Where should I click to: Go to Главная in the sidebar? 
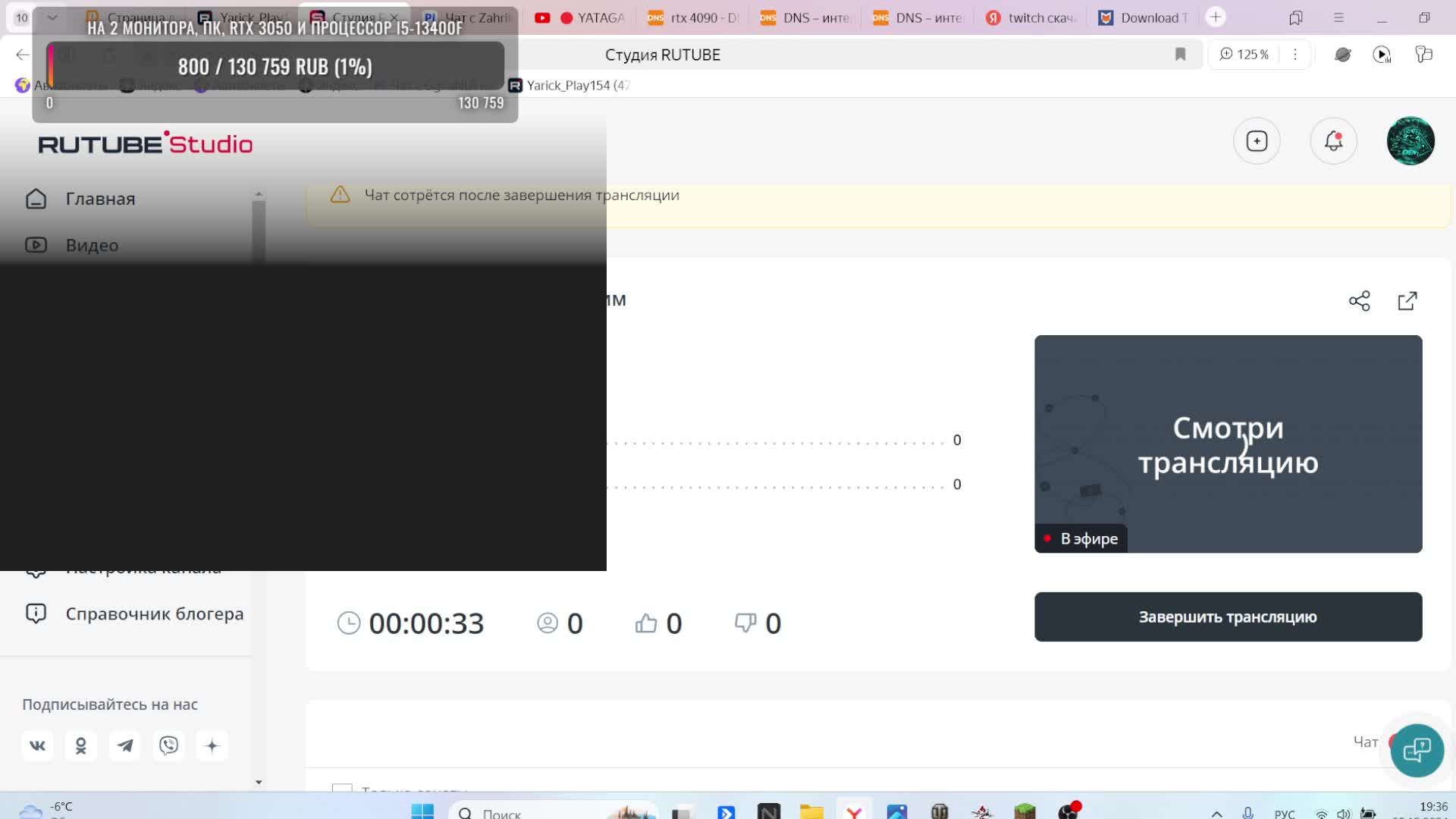click(100, 199)
